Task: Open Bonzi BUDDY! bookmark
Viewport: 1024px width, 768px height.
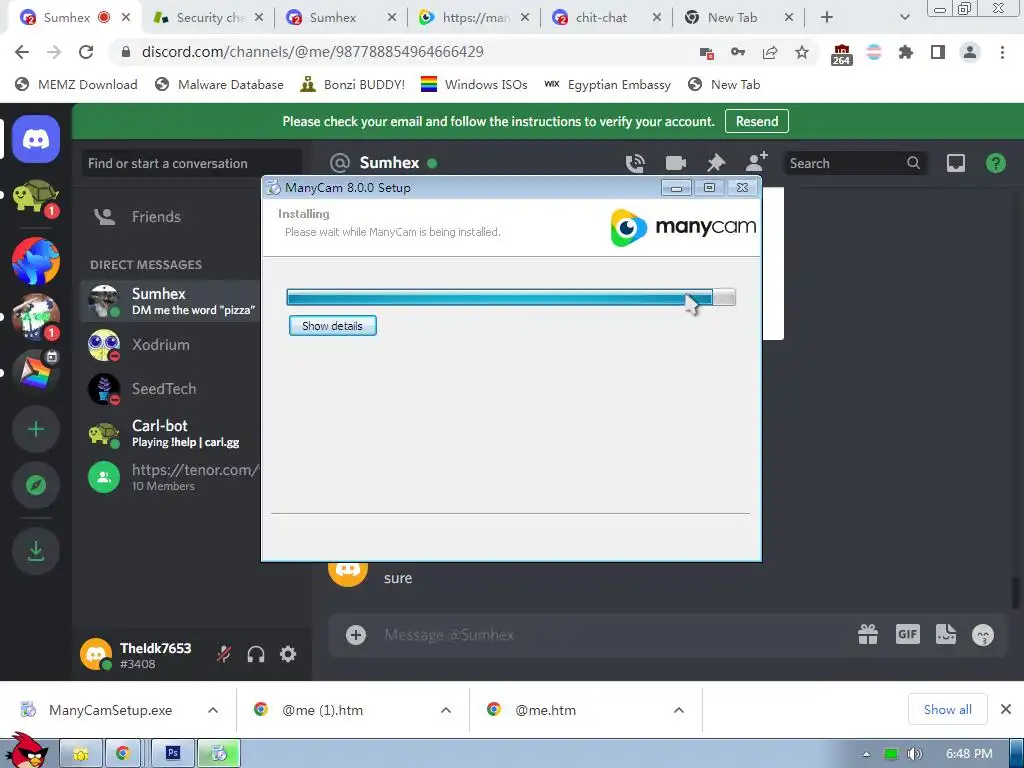Action: [352, 84]
